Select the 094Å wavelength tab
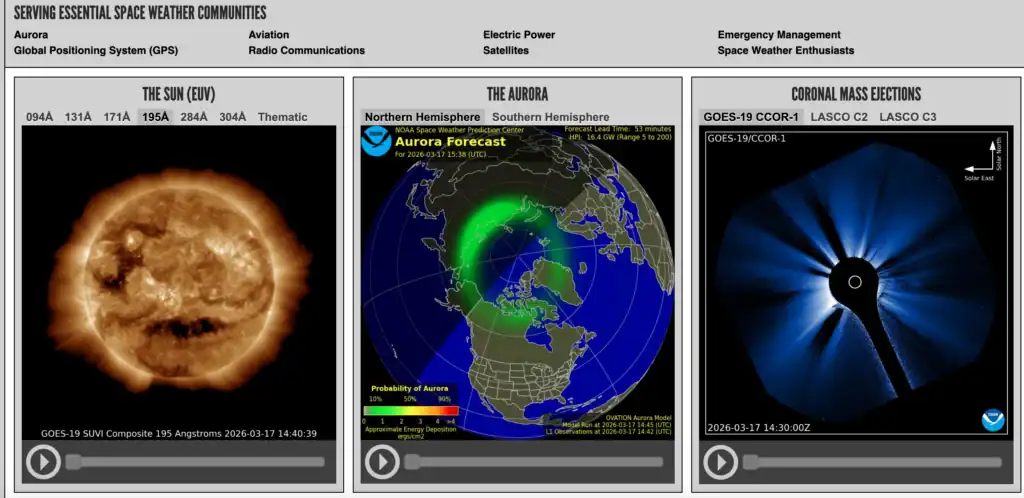 39,117
